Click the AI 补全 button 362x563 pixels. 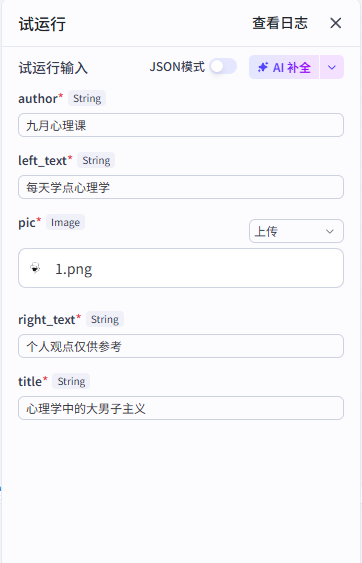(x=284, y=67)
